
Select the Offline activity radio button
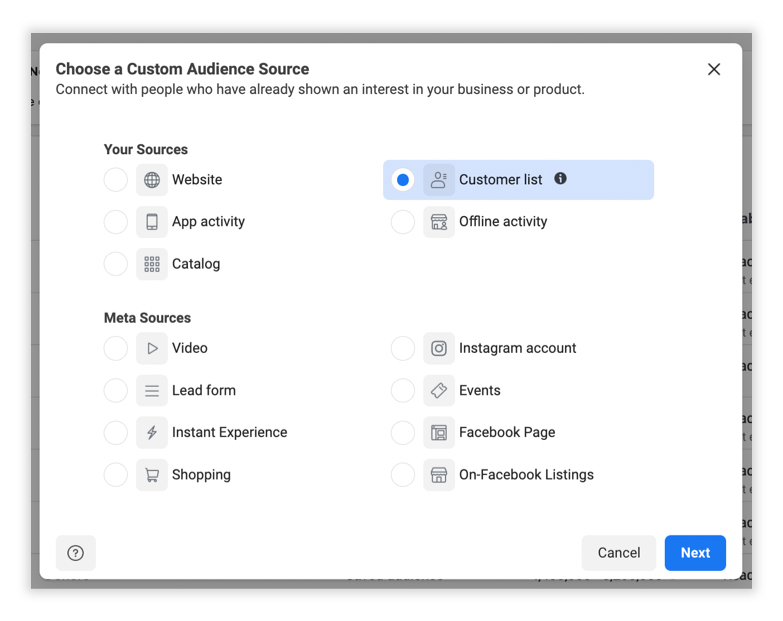pyautogui.click(x=402, y=222)
